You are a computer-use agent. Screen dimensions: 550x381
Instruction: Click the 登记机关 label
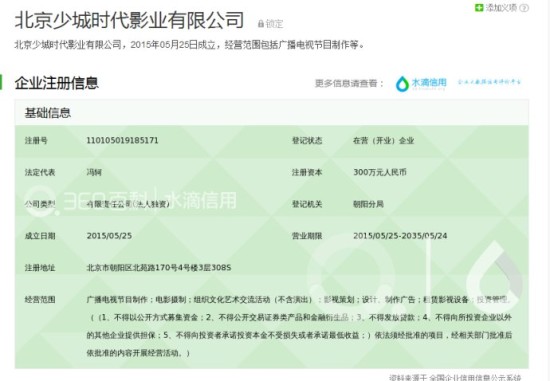point(307,204)
